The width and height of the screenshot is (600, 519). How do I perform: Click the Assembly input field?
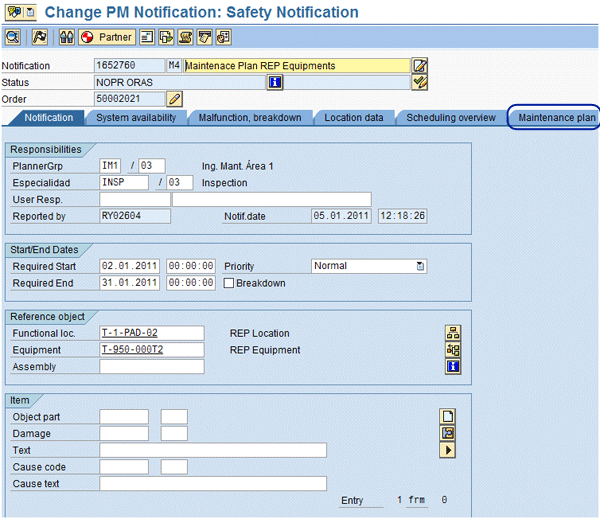pyautogui.click(x=151, y=367)
